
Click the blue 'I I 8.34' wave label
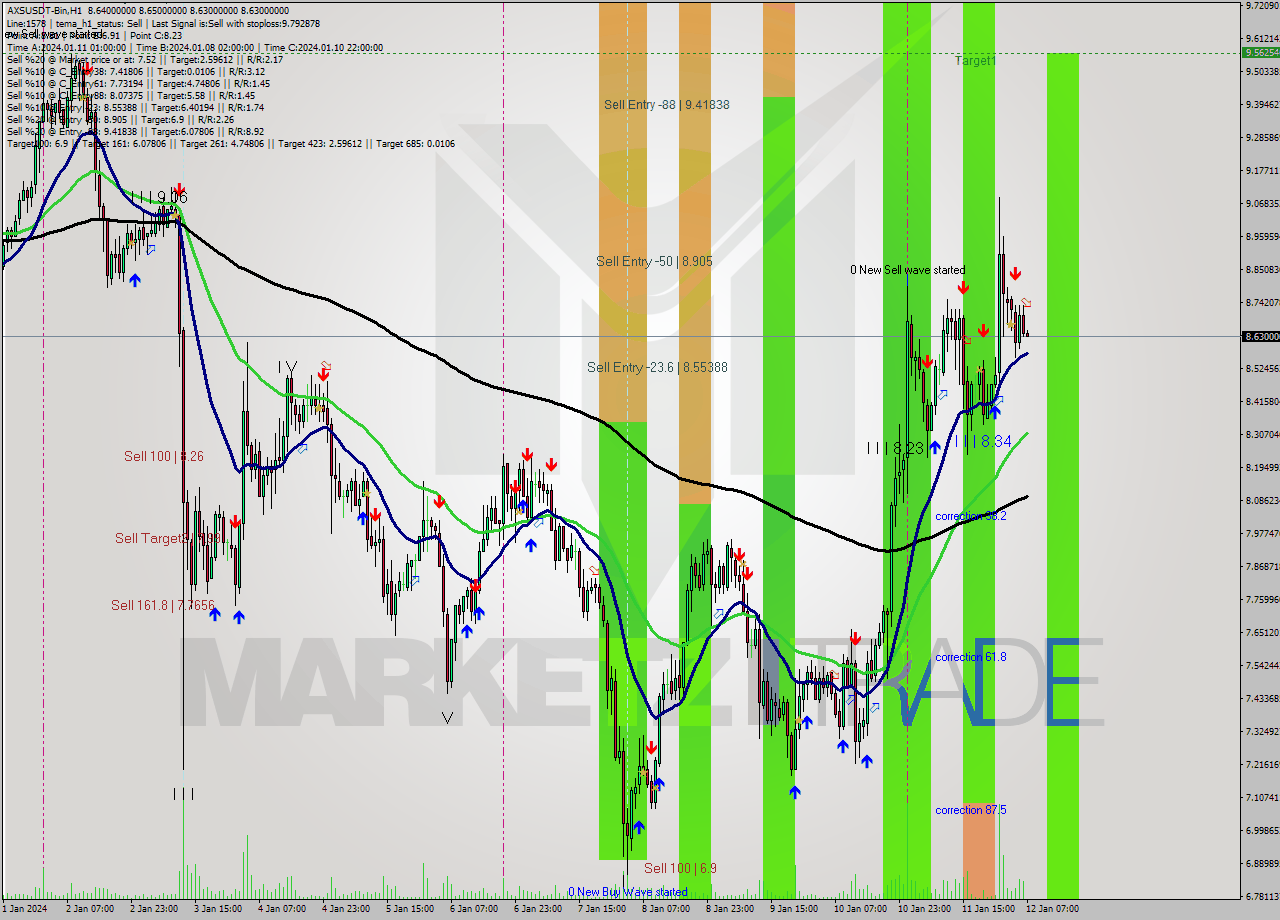coord(983,441)
